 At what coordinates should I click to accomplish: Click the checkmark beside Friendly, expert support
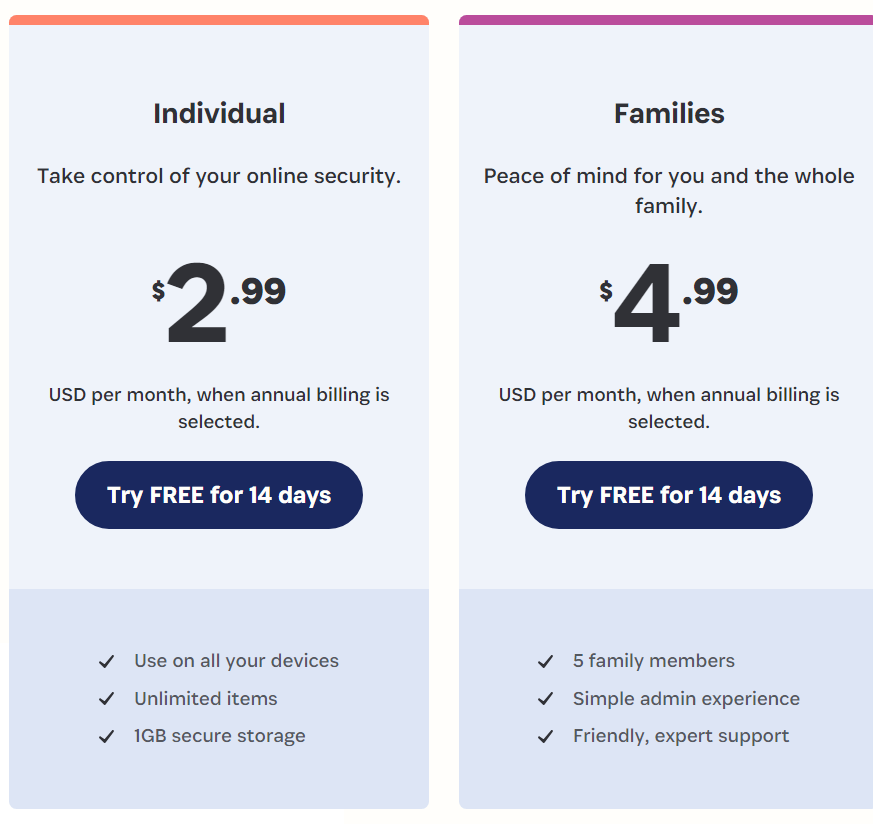point(546,736)
